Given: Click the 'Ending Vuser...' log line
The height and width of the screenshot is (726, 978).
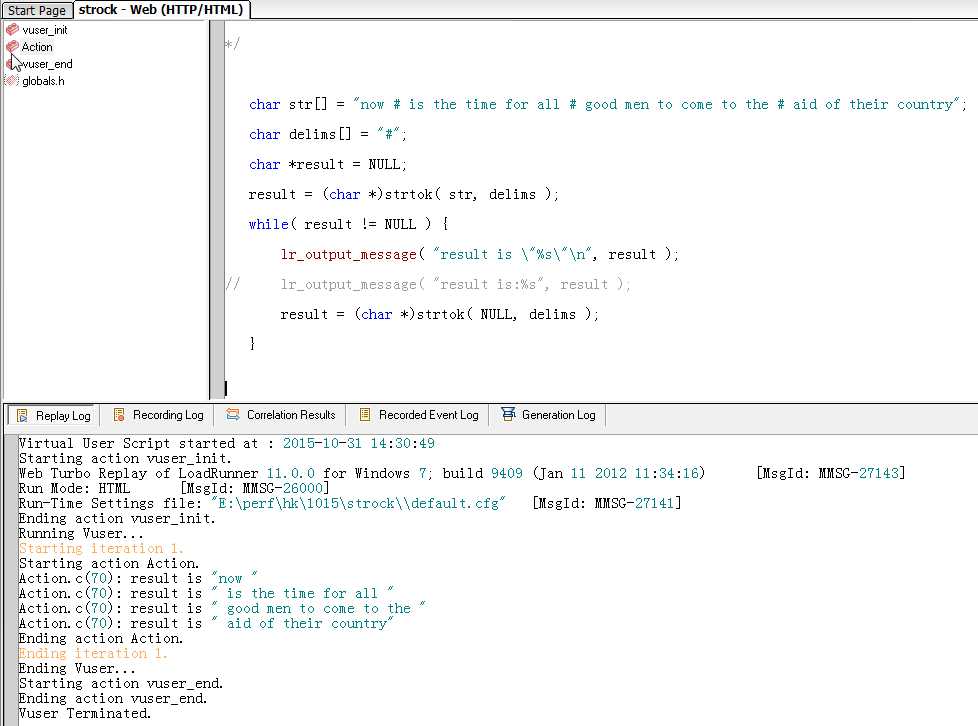Looking at the screenshot, I should coord(77,668).
